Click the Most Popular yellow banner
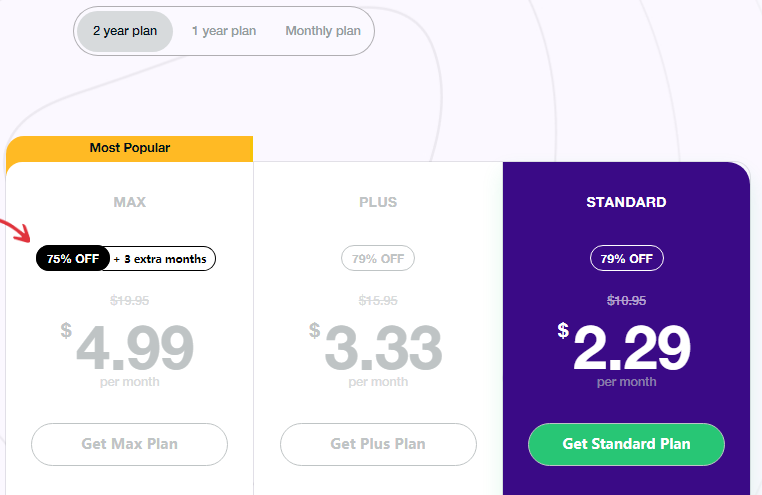This screenshot has width=762, height=495. [129, 149]
